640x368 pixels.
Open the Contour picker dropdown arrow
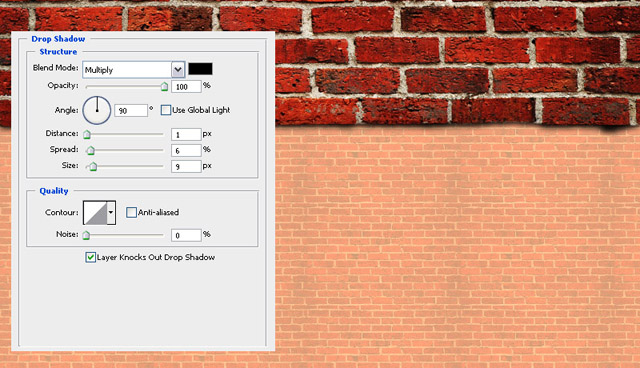111,213
